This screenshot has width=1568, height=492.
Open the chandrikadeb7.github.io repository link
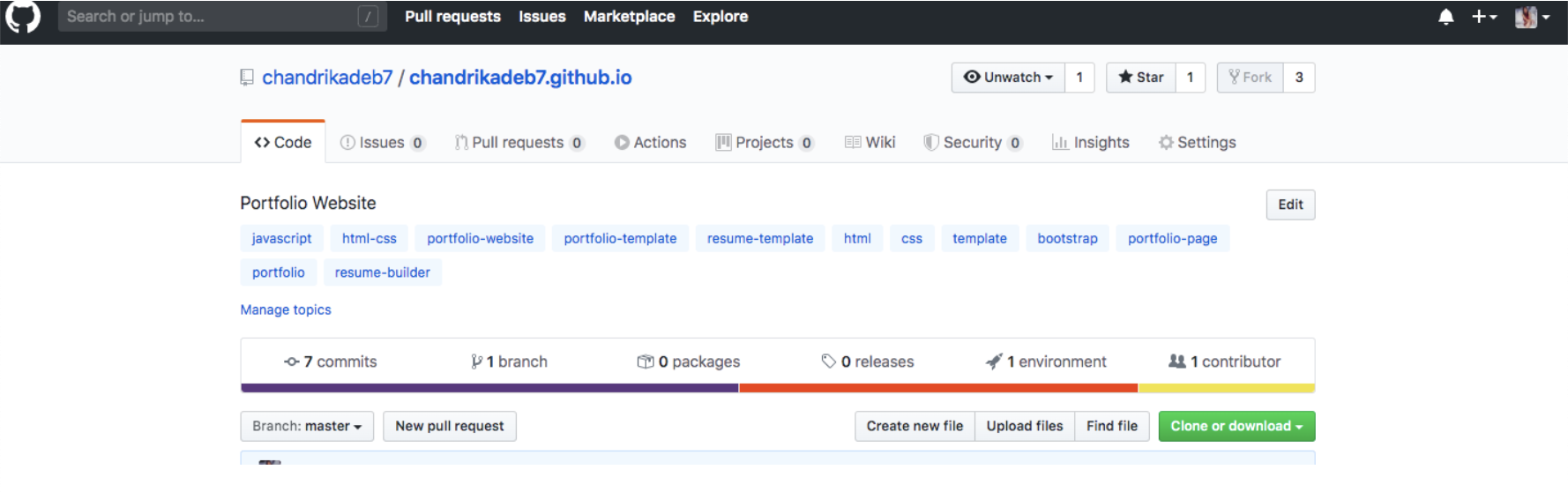pos(520,78)
